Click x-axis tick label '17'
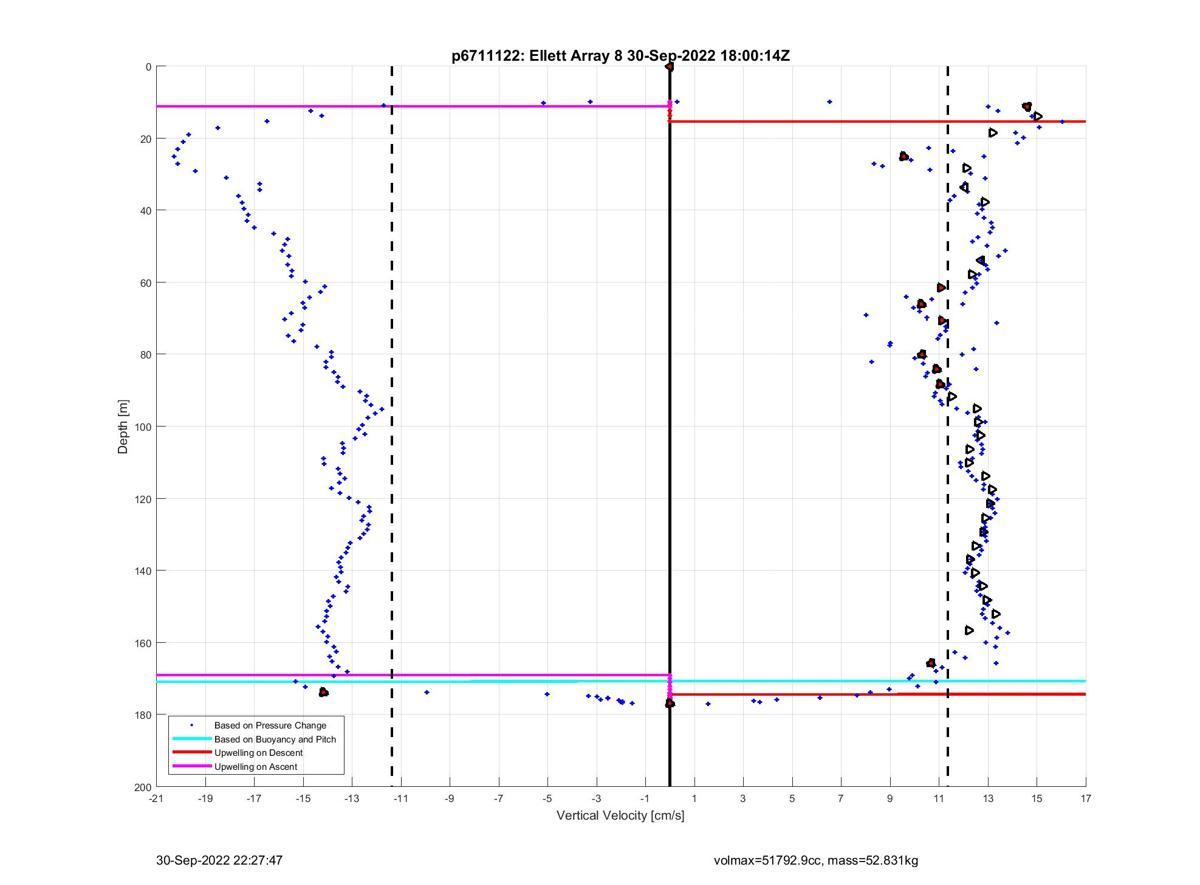The image size is (1200, 885). coord(1086,798)
